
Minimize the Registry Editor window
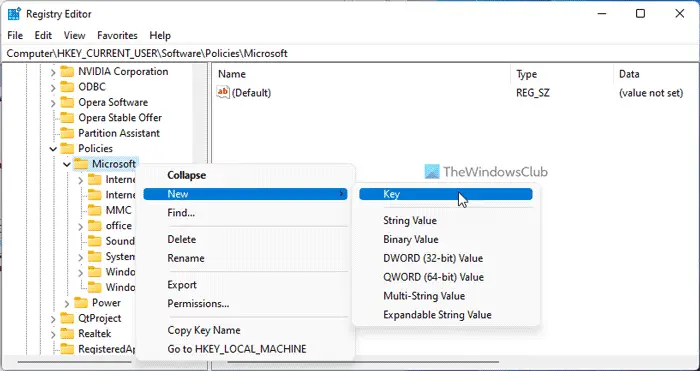601,14
